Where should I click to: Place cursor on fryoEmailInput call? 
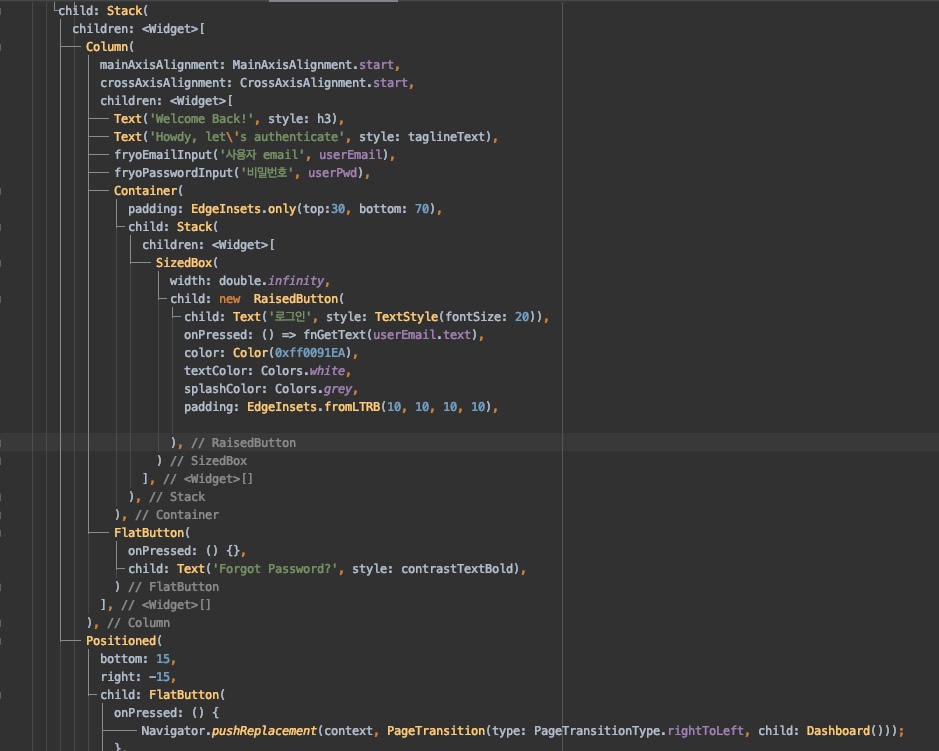163,155
